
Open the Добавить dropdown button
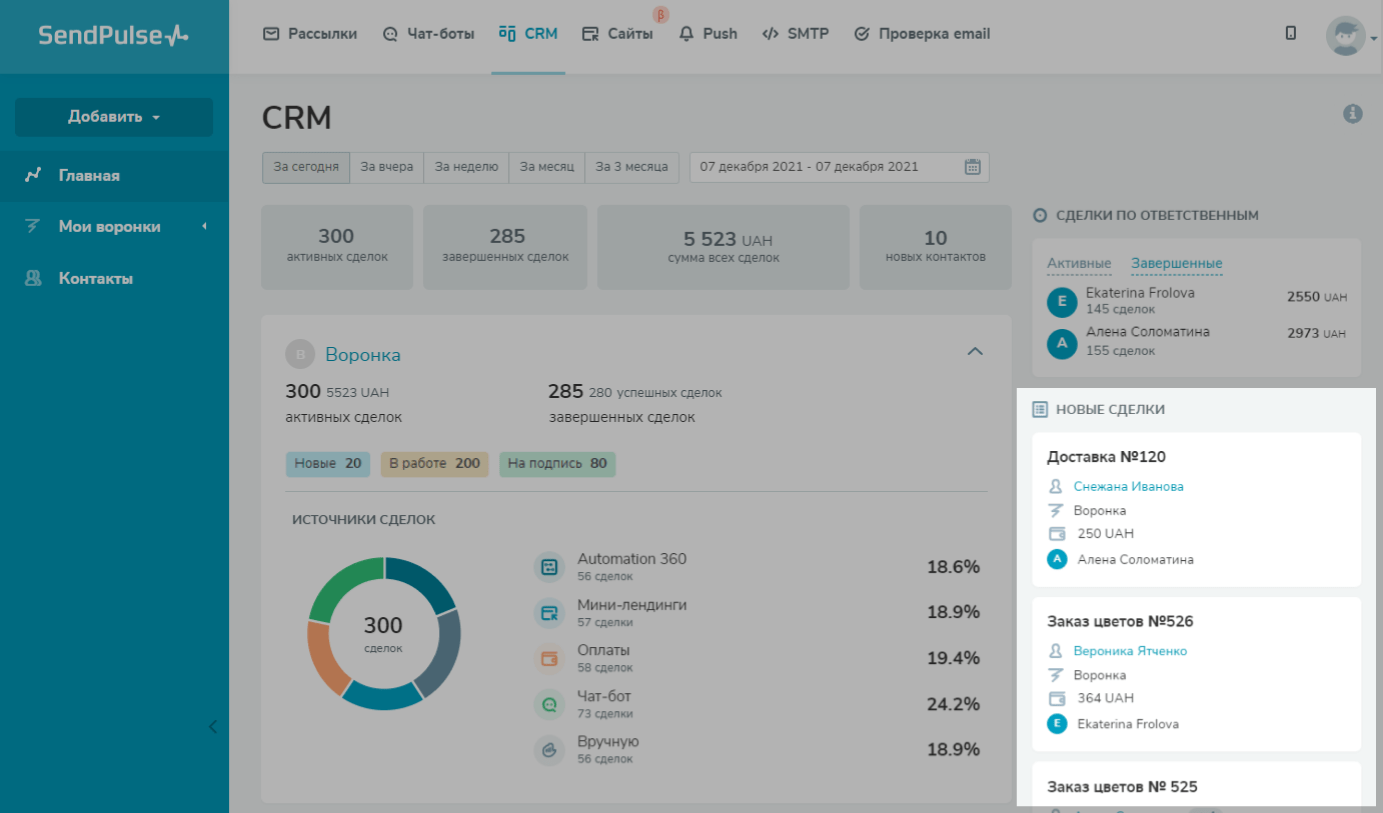click(114, 117)
